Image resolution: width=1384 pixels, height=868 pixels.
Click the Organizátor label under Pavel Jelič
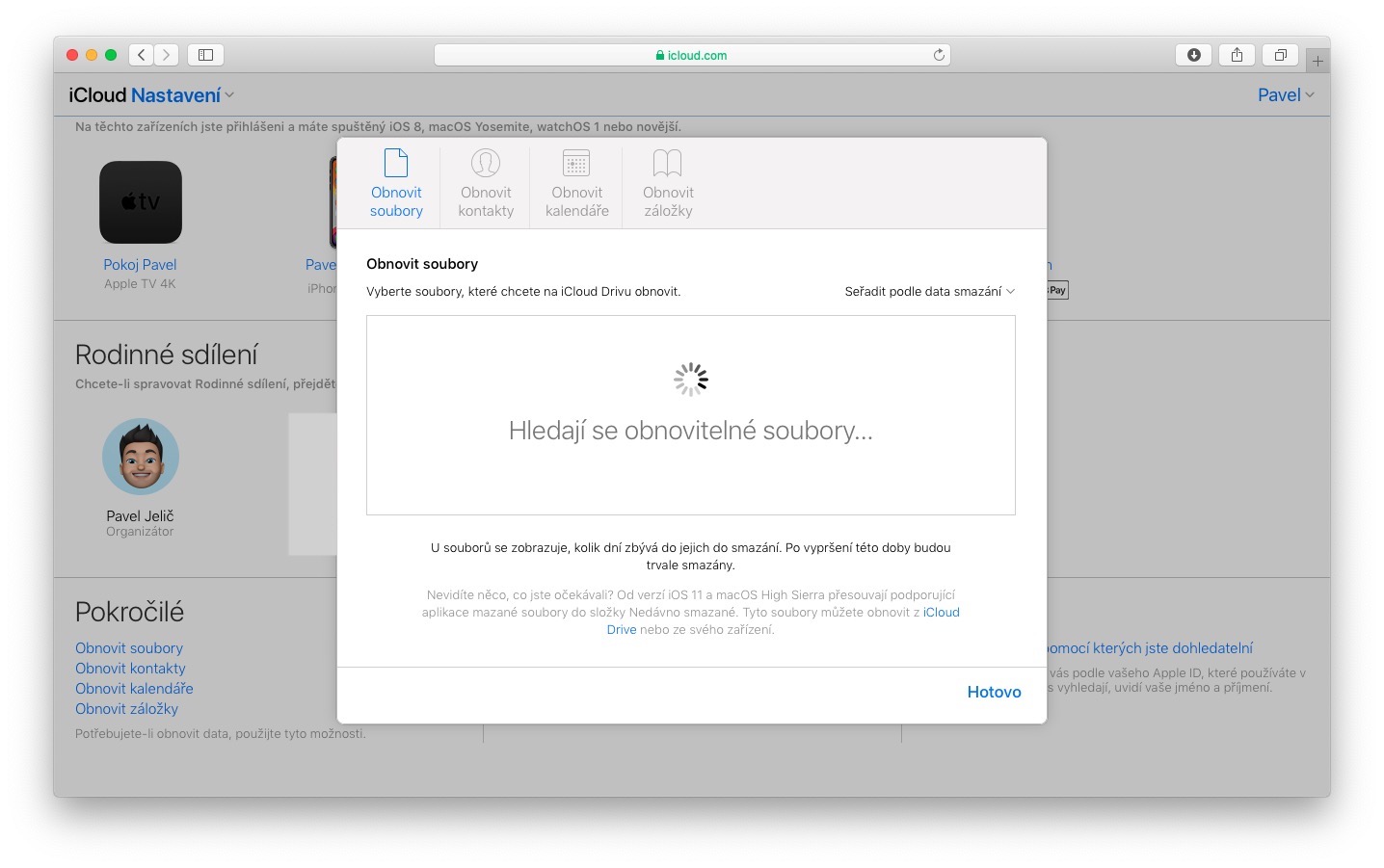(x=140, y=531)
